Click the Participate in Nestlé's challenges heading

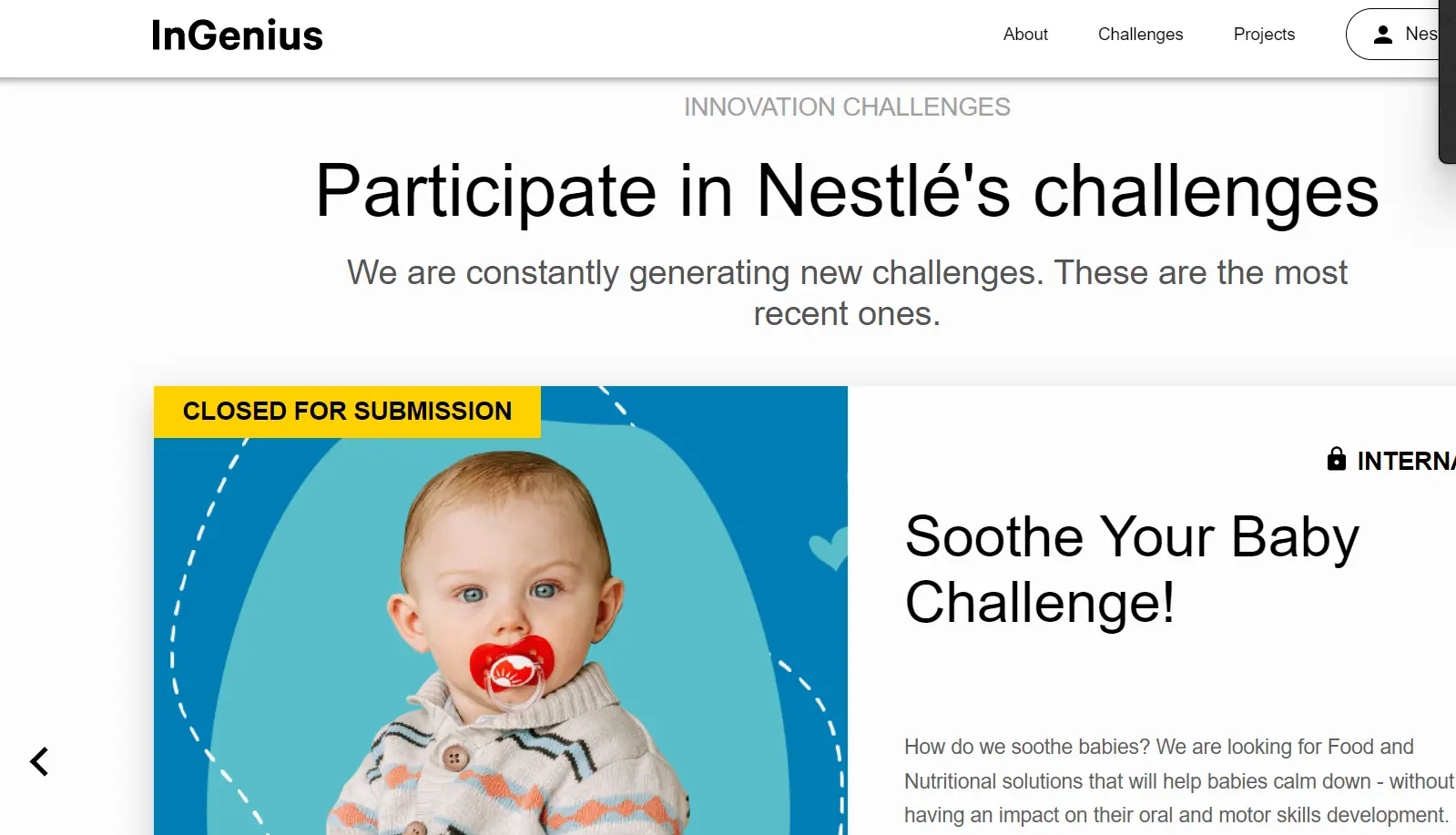pos(847,191)
